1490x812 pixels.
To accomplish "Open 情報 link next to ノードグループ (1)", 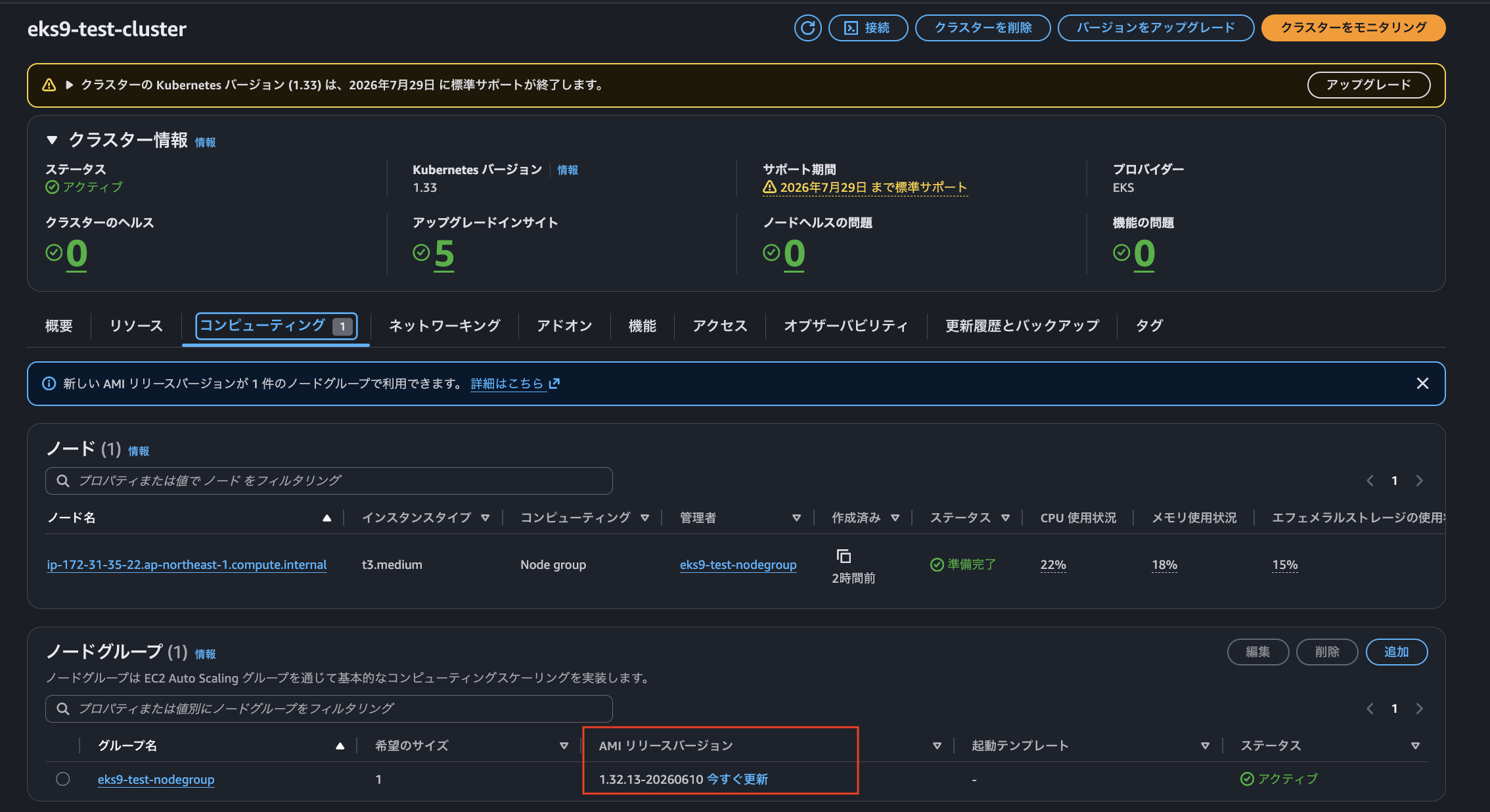I will click(205, 654).
